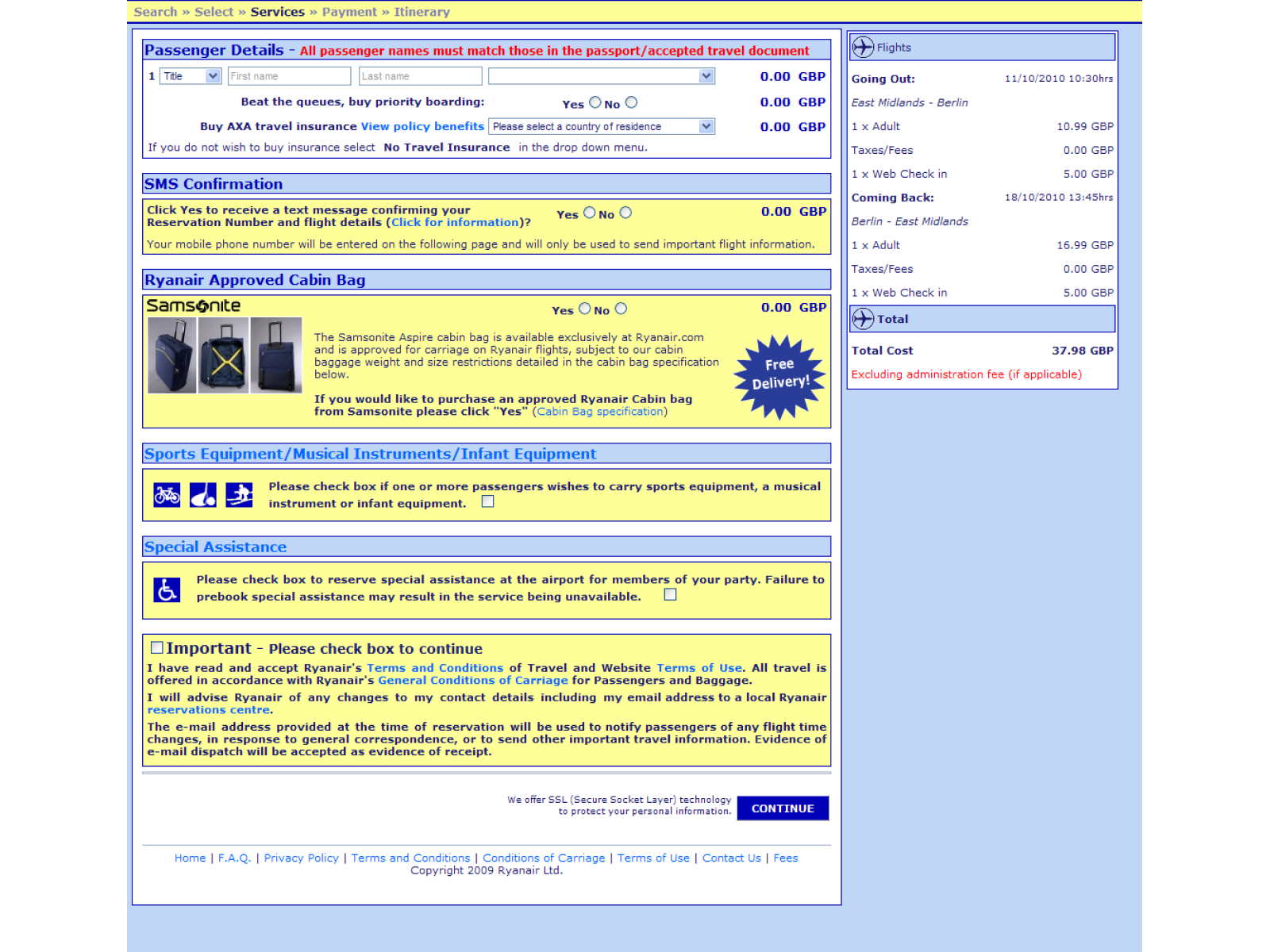Click Excluding administration fee note
1270x952 pixels.
pyautogui.click(x=967, y=374)
